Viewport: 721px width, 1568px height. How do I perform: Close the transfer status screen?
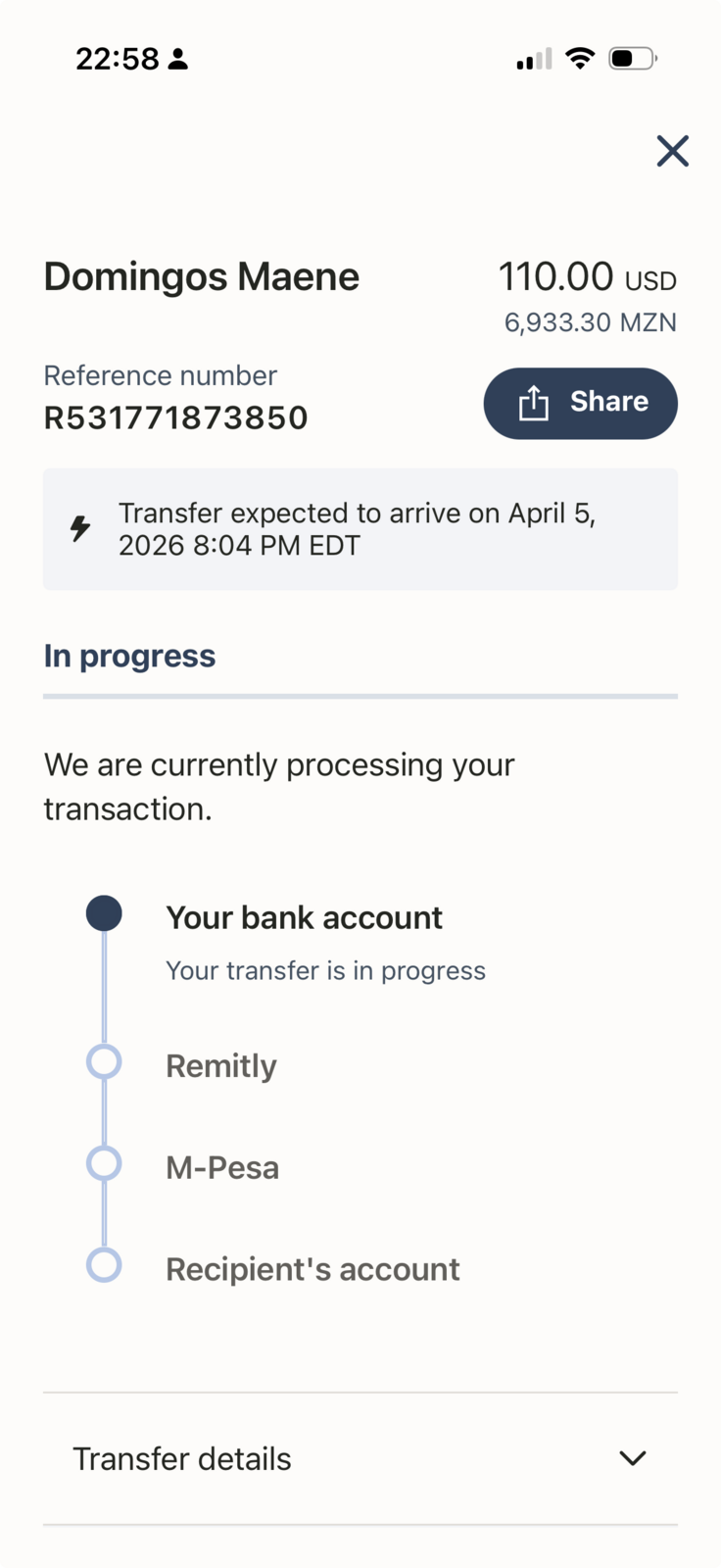tap(672, 151)
